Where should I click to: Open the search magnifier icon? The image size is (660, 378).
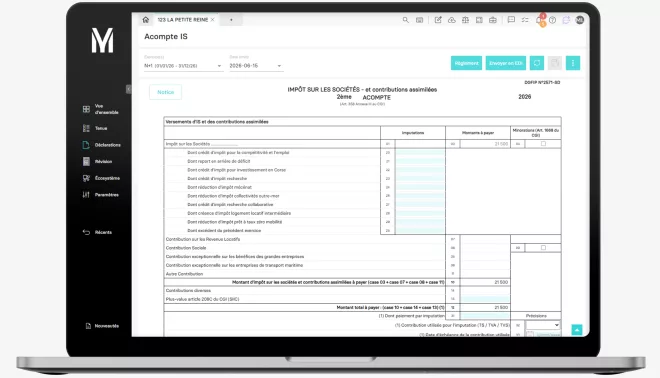405,20
